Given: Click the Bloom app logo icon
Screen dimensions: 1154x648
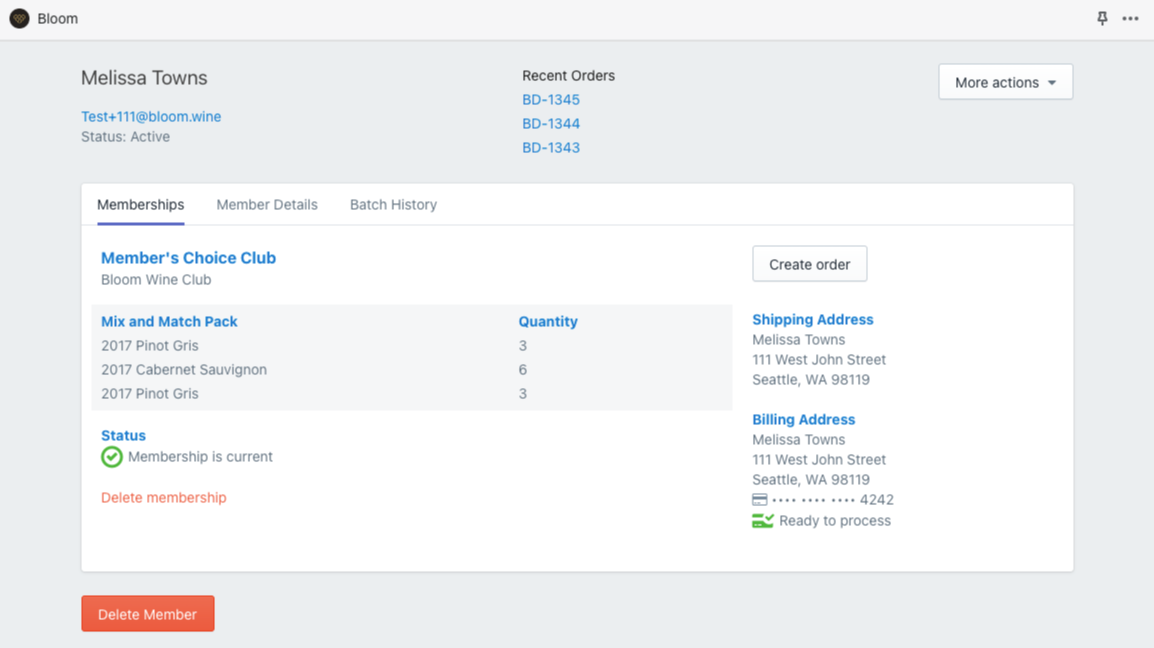Looking at the screenshot, I should 19,19.
